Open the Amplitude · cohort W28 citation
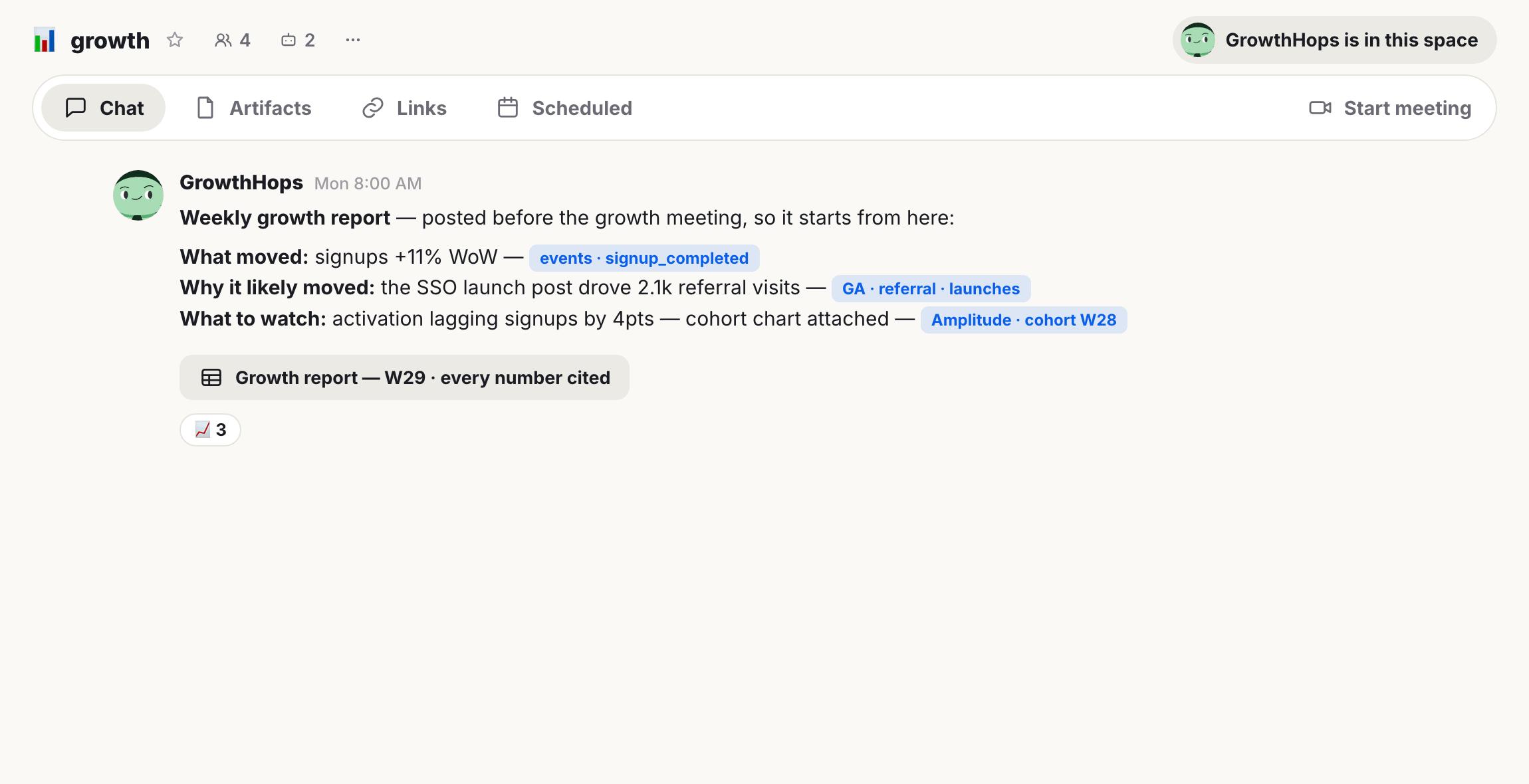 point(1024,320)
